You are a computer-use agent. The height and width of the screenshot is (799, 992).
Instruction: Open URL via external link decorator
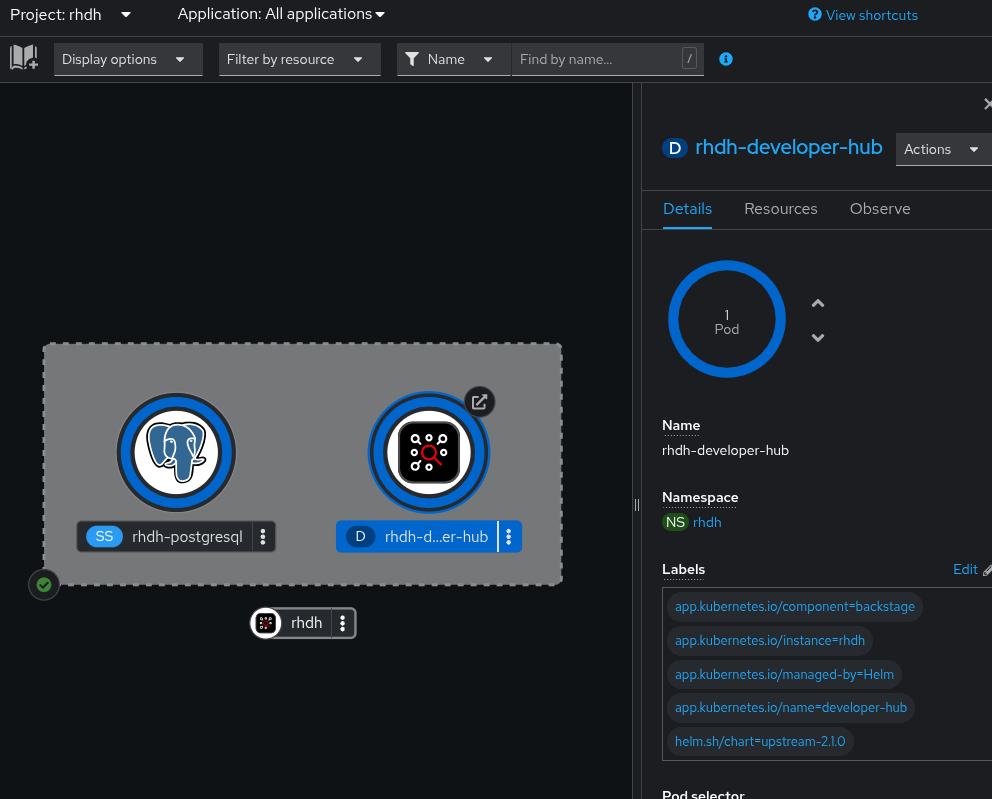coord(480,402)
